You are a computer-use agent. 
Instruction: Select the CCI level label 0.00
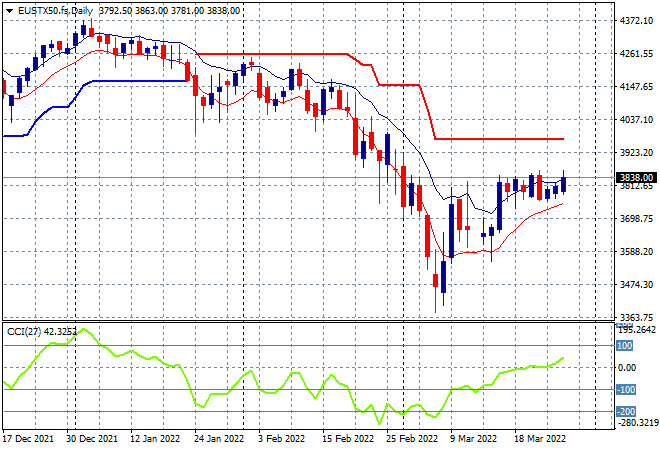click(626, 368)
